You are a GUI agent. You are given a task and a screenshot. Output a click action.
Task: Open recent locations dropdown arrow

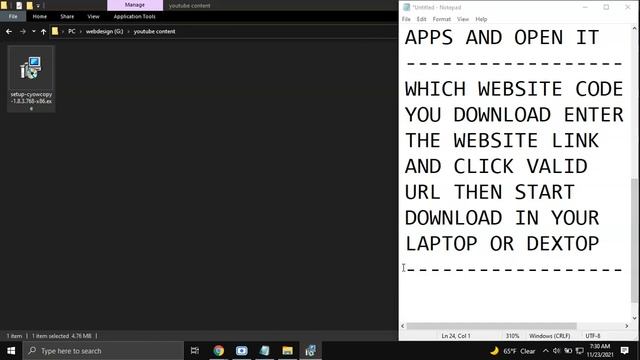pos(33,31)
